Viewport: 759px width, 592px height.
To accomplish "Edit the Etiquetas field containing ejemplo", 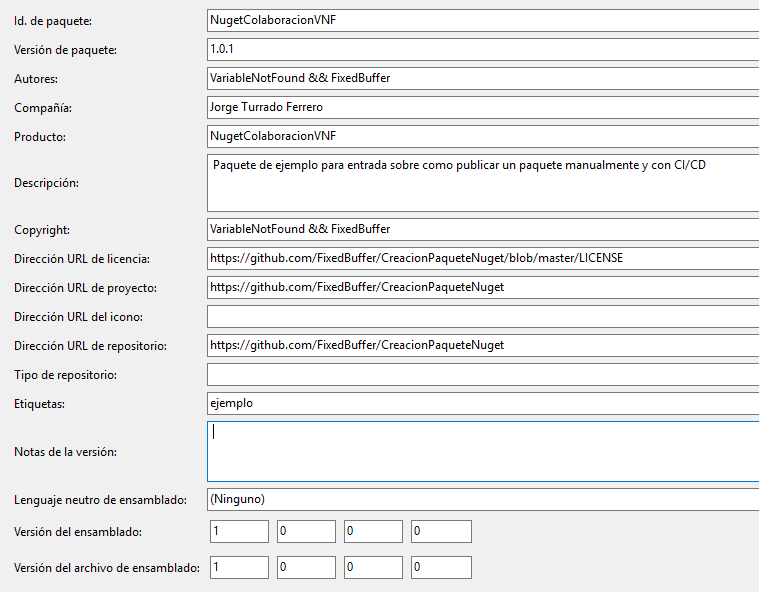I will point(483,404).
